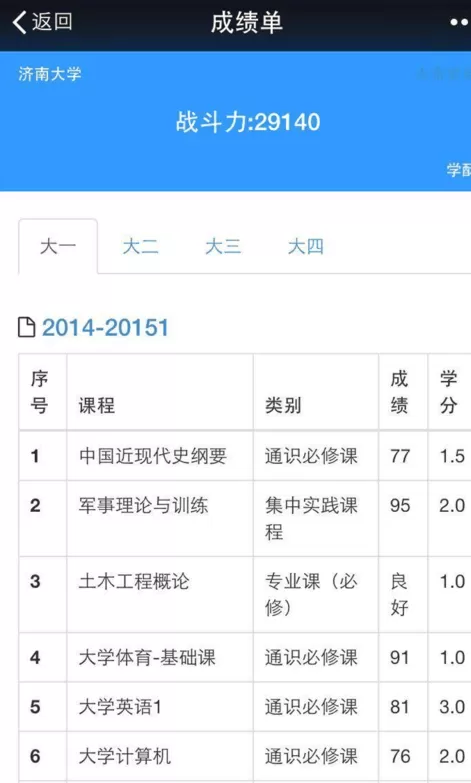Viewport: 471px width, 783px height.
Task: Click 2.0 credit in 大学计算机 row
Action: point(452,756)
